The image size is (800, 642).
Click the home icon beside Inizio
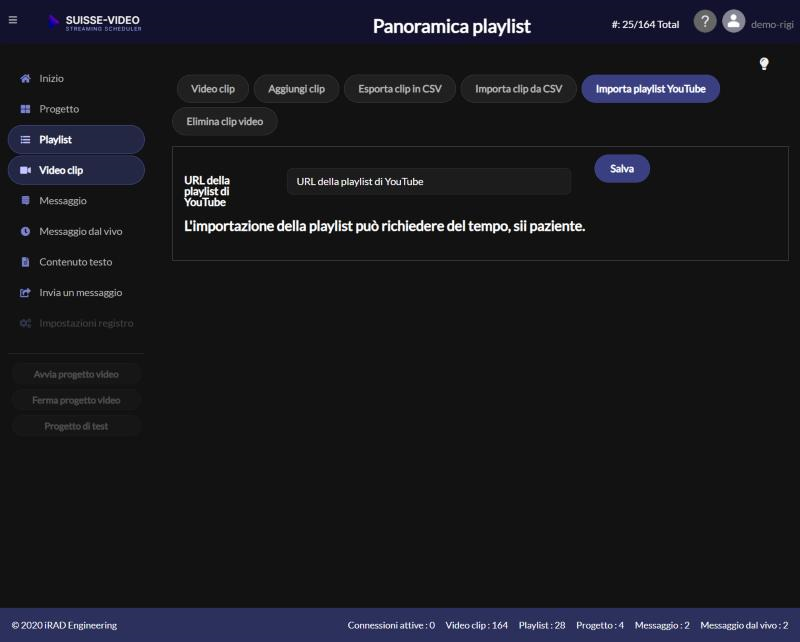point(25,79)
